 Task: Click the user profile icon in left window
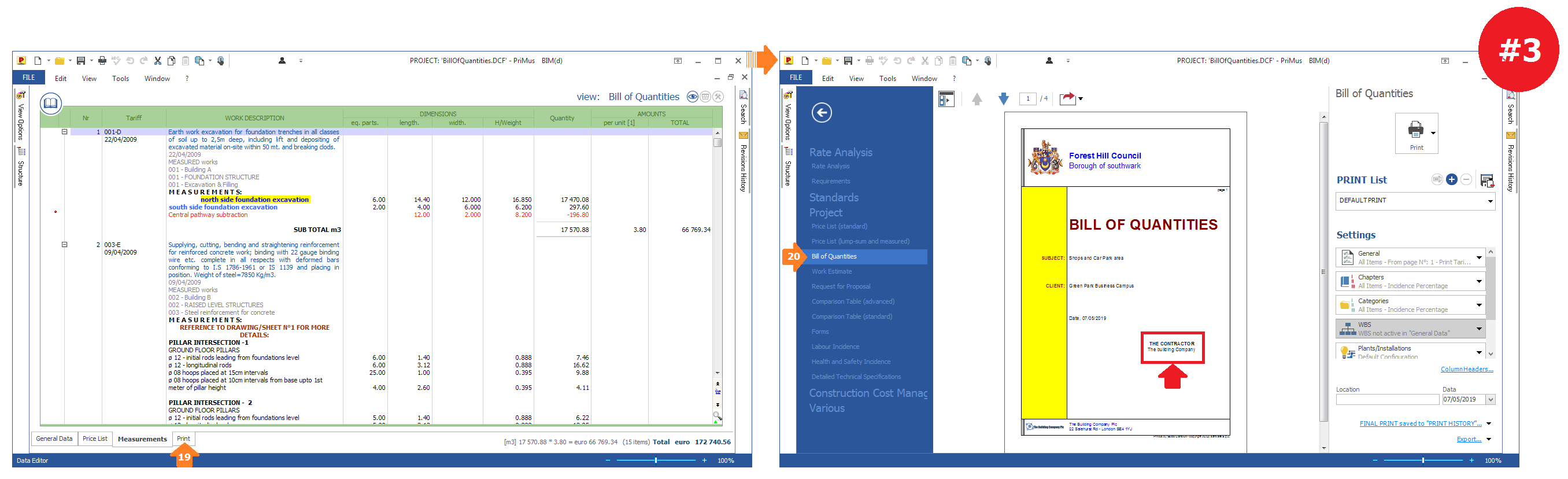tap(282, 60)
